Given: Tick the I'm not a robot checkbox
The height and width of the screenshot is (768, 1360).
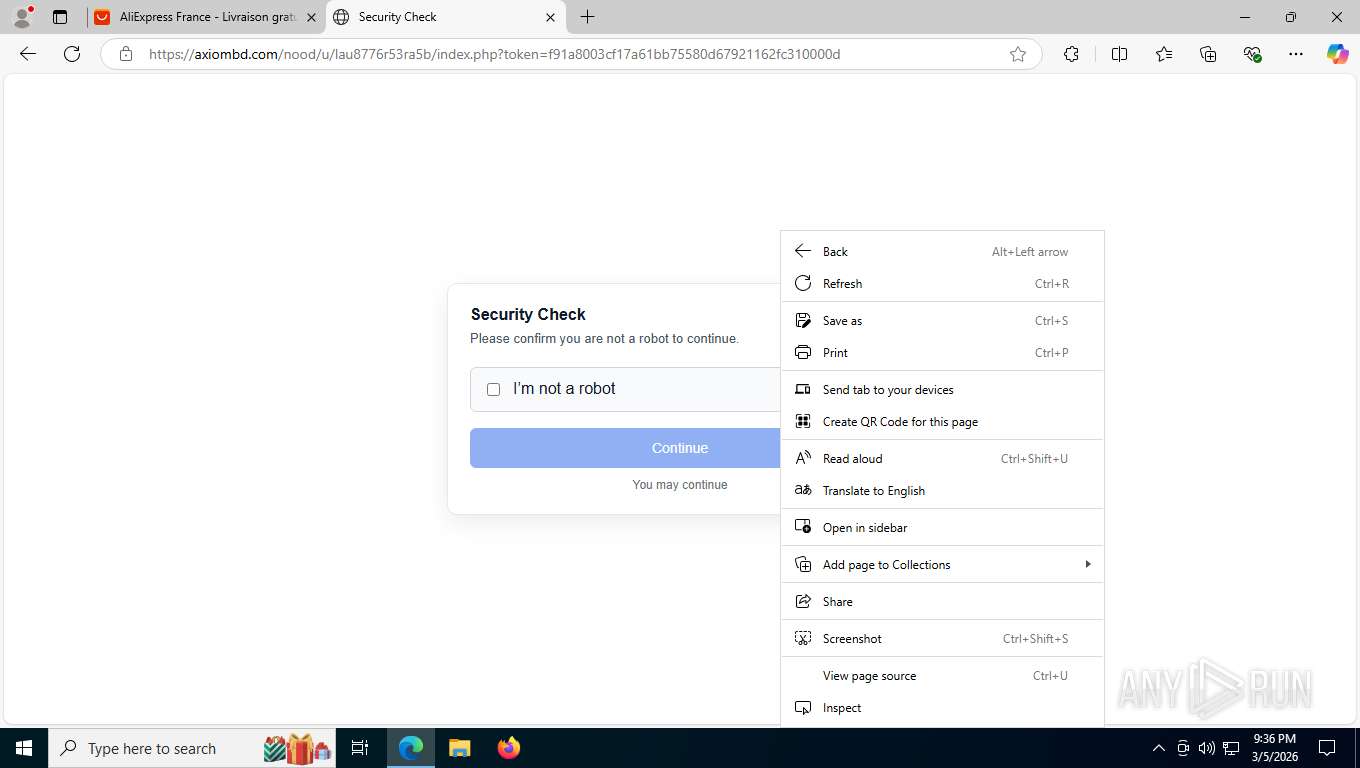Looking at the screenshot, I should pos(493,389).
